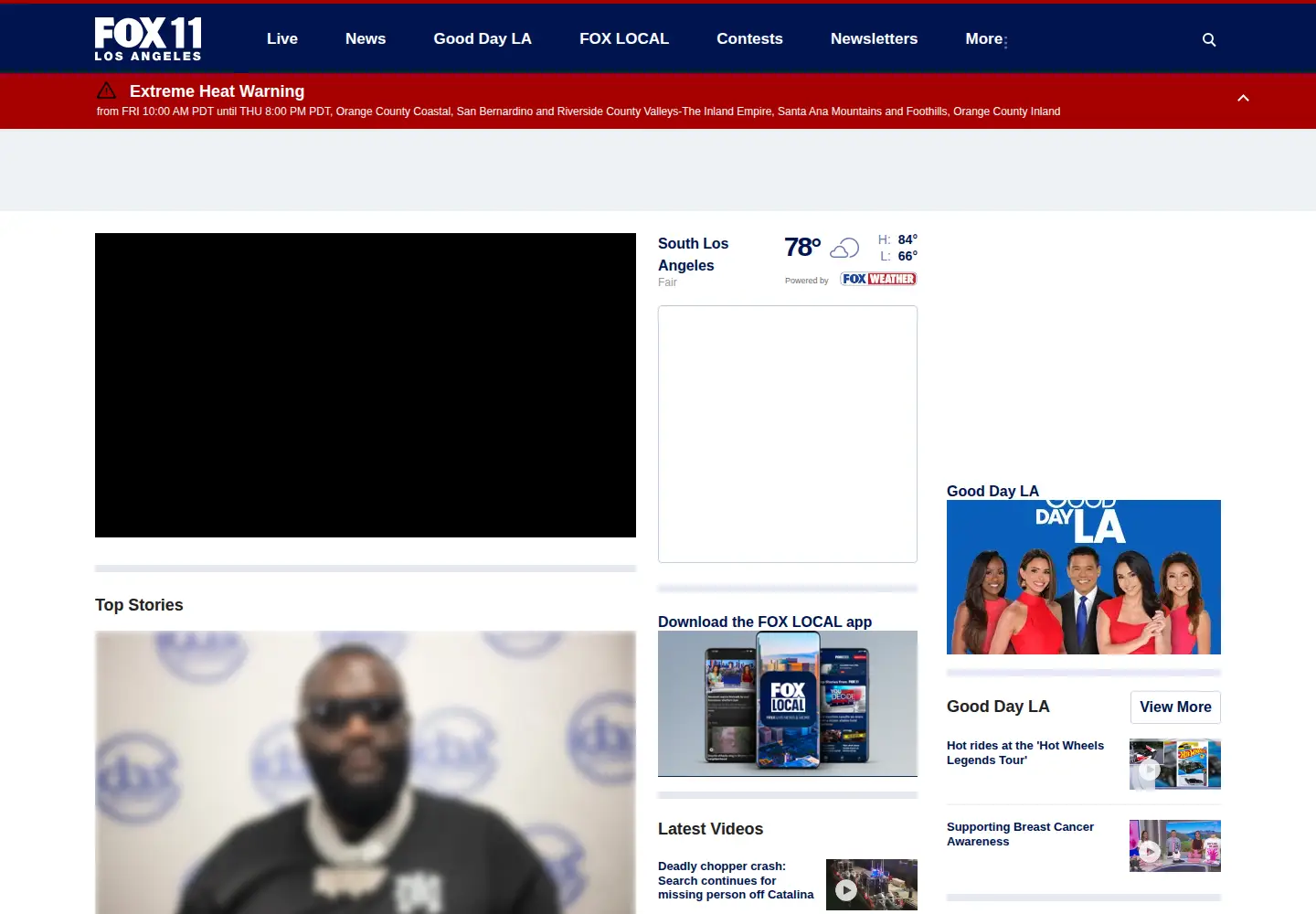Open the News nav menu
This screenshot has width=1316, height=914.
click(366, 38)
